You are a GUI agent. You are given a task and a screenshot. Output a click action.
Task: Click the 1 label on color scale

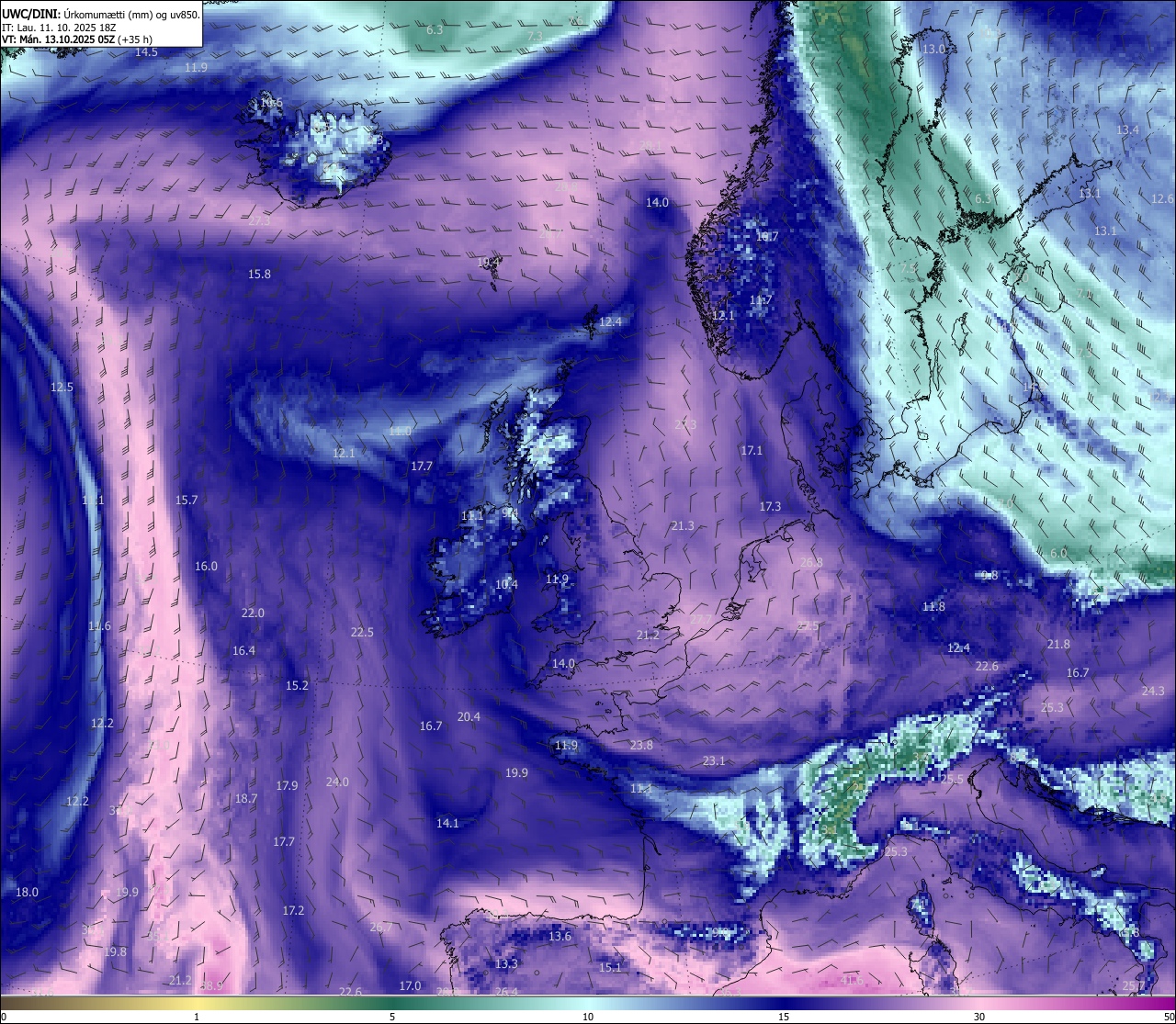tap(197, 1017)
